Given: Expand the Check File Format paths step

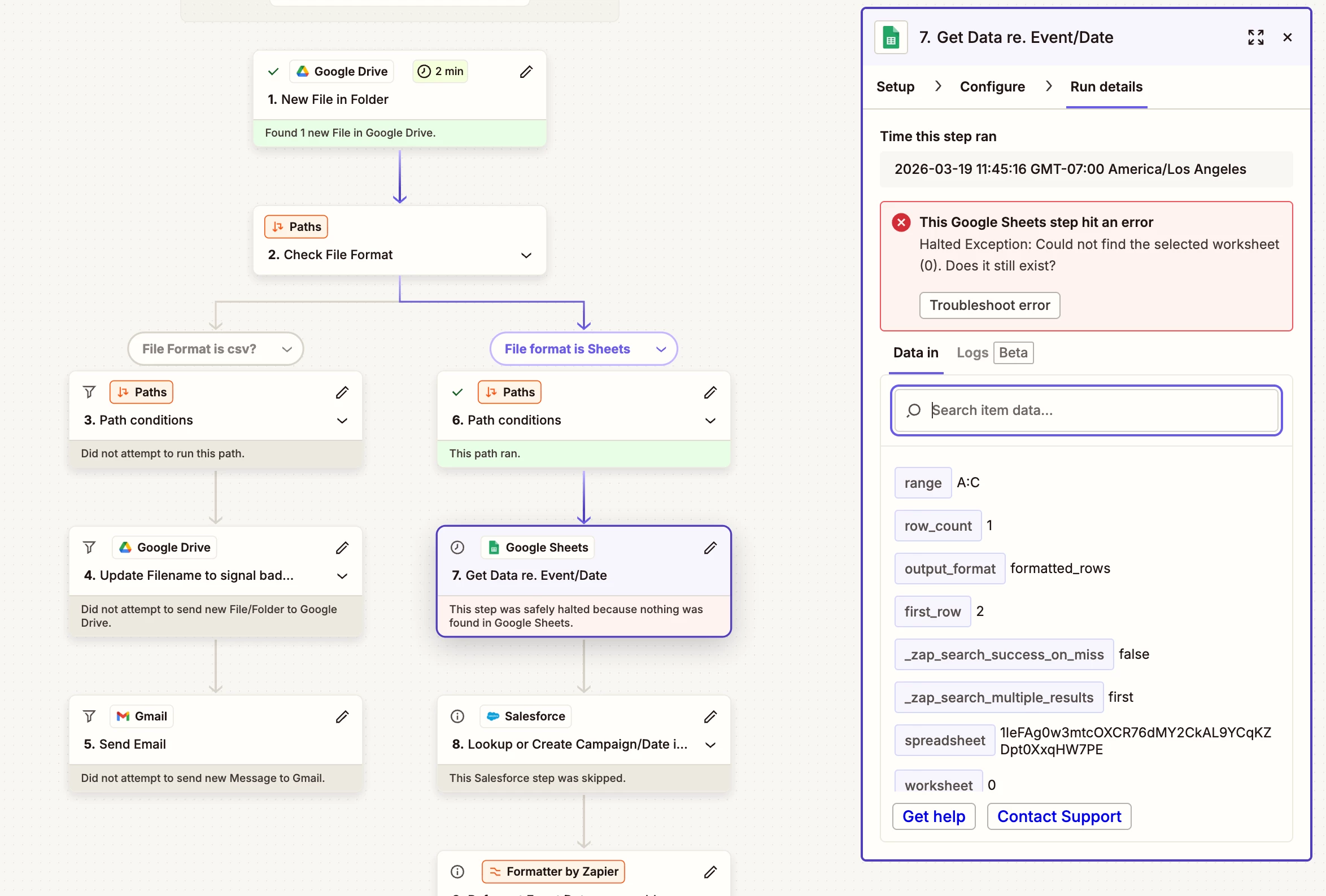Looking at the screenshot, I should [x=526, y=255].
